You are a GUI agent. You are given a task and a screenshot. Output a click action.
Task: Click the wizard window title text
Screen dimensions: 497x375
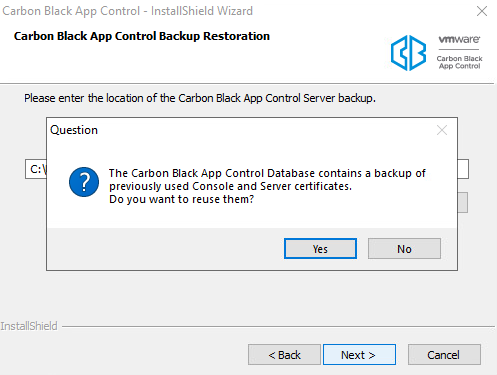click(x=127, y=11)
